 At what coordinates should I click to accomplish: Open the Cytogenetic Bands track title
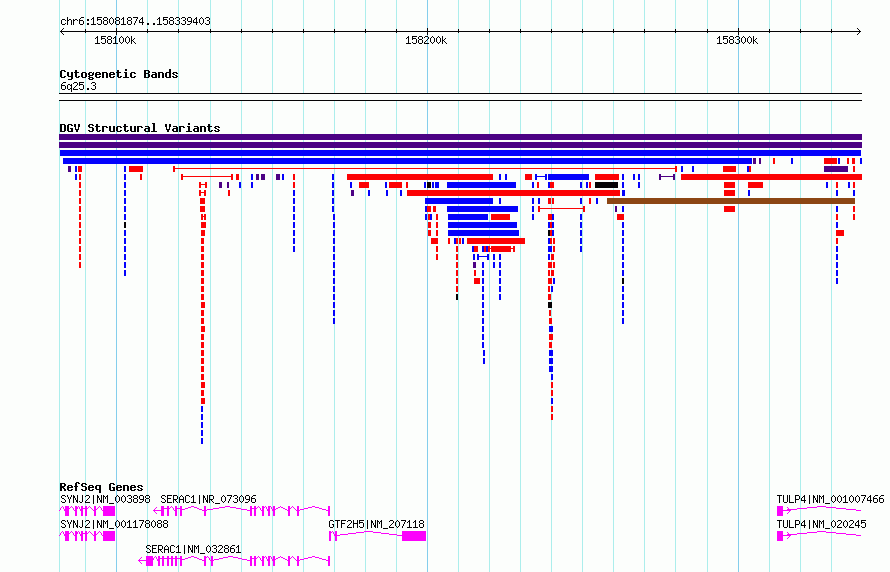[119, 74]
